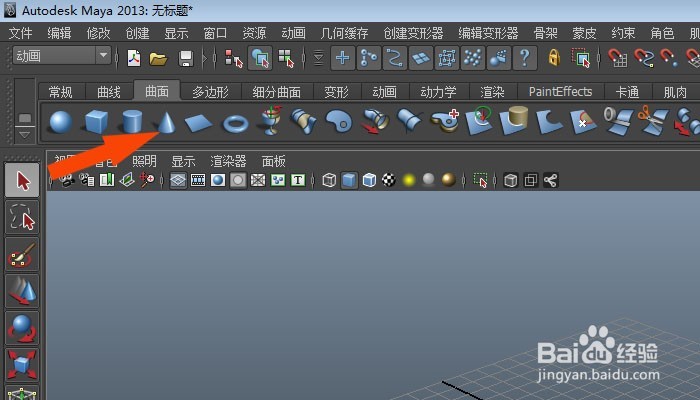Activate the Scale tool in the toolbox
700x400 pixels.
point(22,366)
